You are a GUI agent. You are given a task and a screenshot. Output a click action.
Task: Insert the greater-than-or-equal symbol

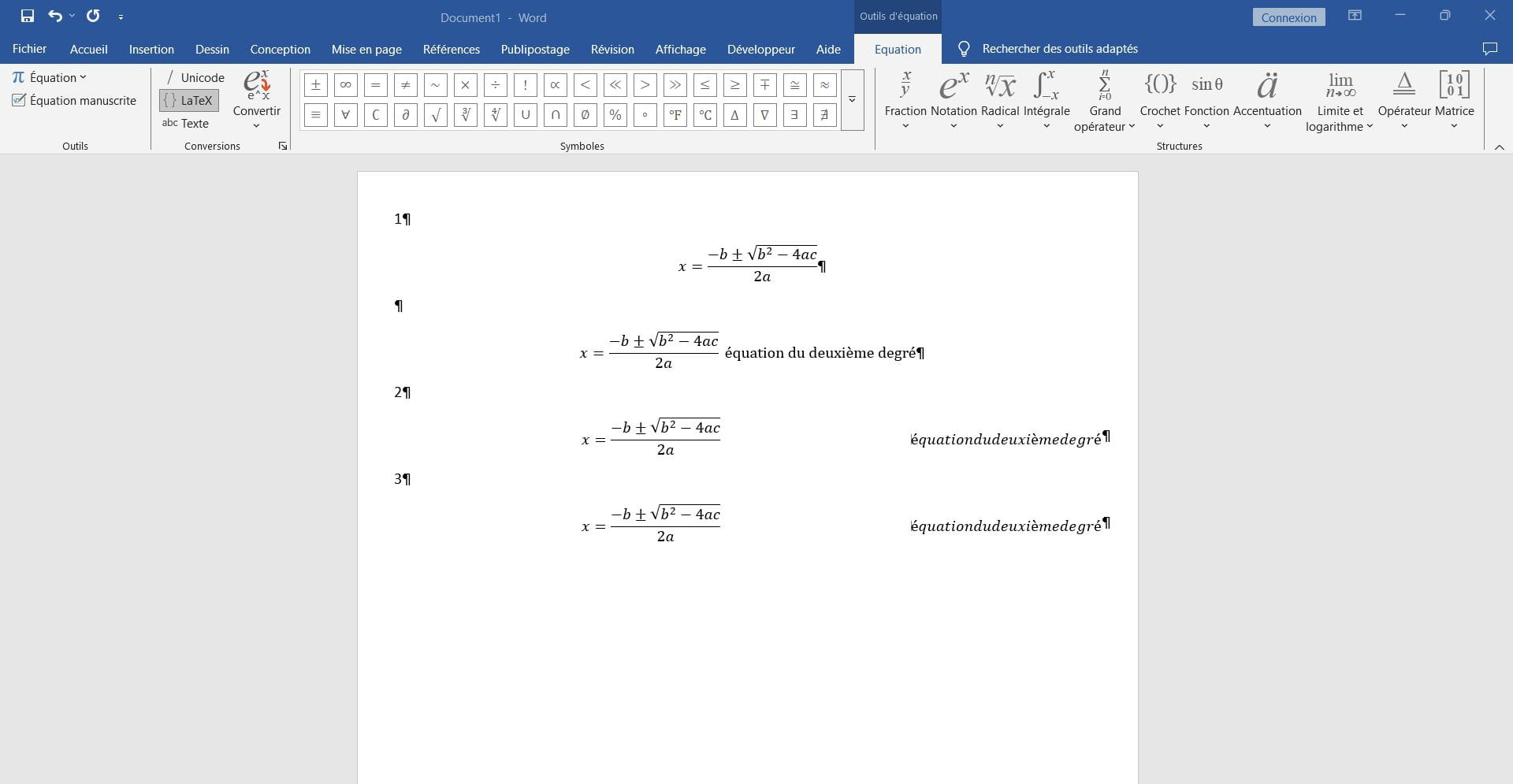pyautogui.click(x=734, y=85)
